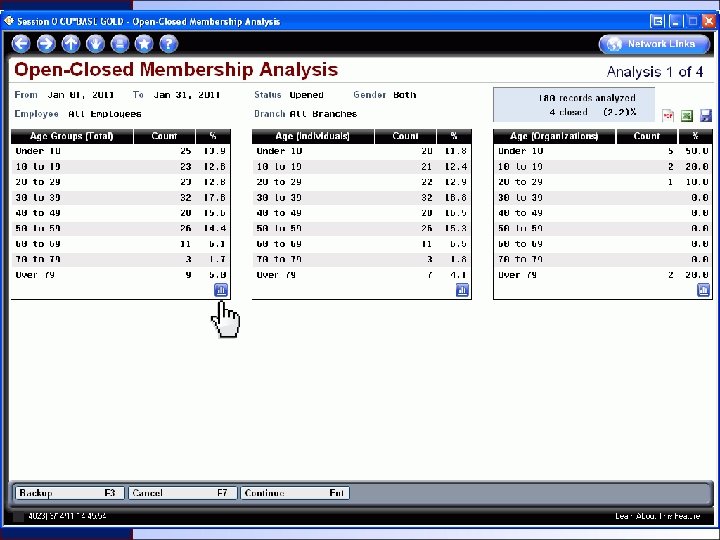Image resolution: width=720 pixels, height=540 pixels.
Task: Select '70 to 79' row in Age (Individuals)
Action: point(362,259)
